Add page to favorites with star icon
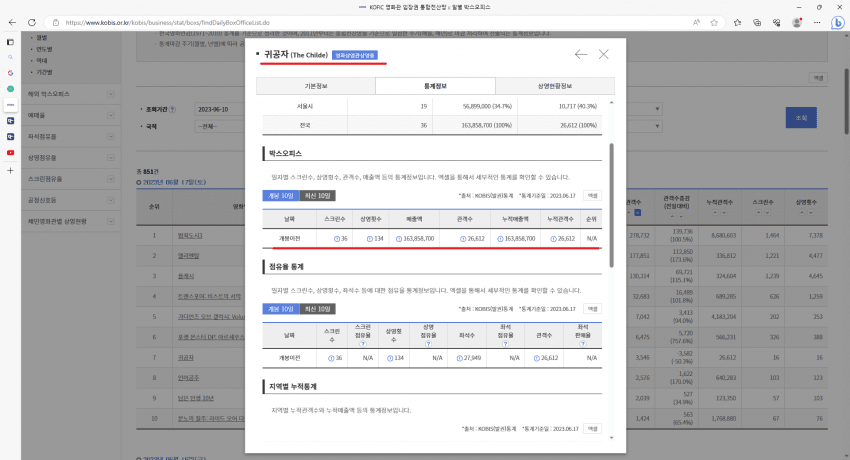 714,22
